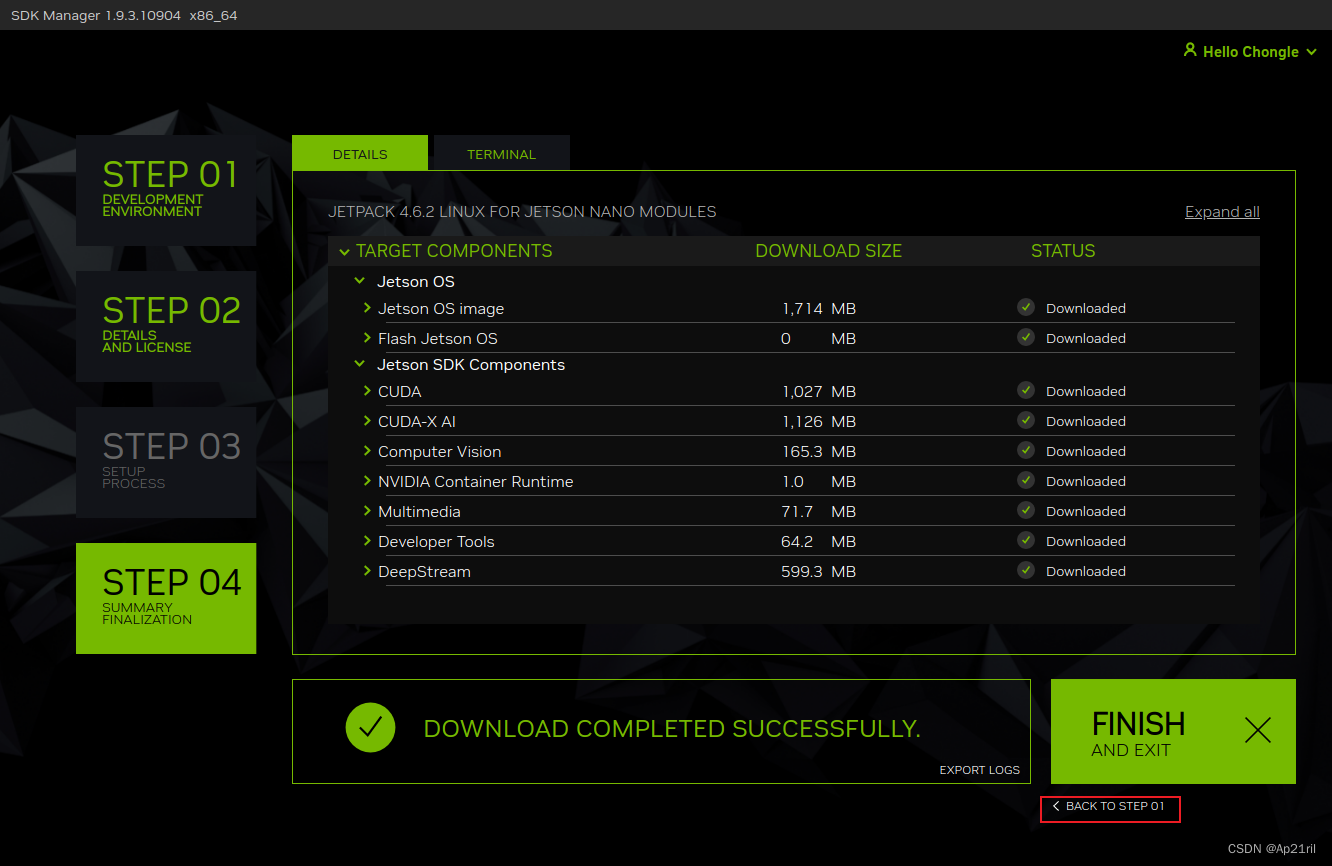Expand the CUDA row chevron
The image size is (1332, 866).
[367, 391]
